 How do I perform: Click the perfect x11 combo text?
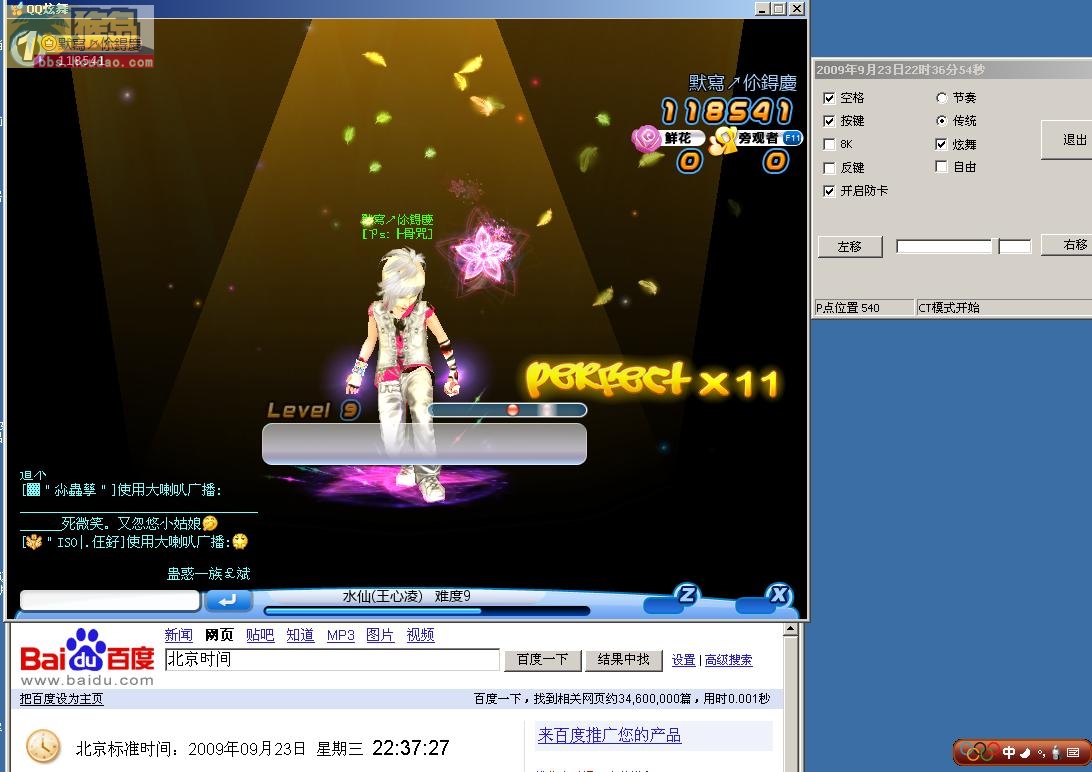tap(653, 380)
